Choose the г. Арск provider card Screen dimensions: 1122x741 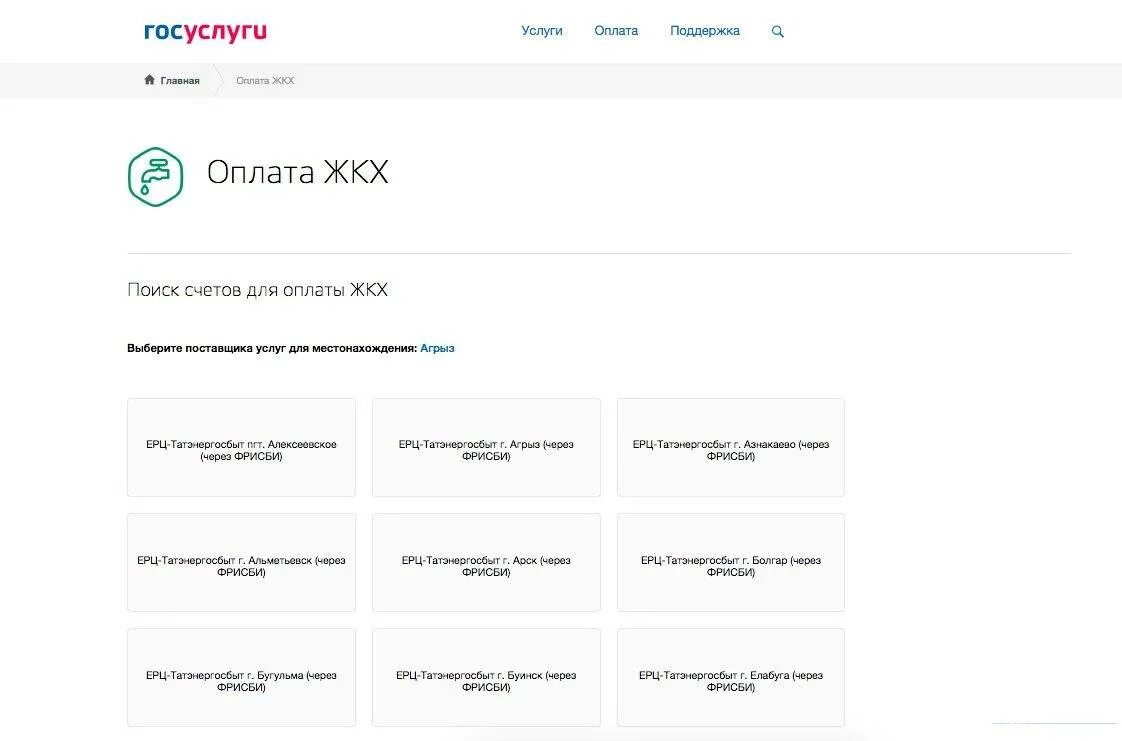pos(486,562)
